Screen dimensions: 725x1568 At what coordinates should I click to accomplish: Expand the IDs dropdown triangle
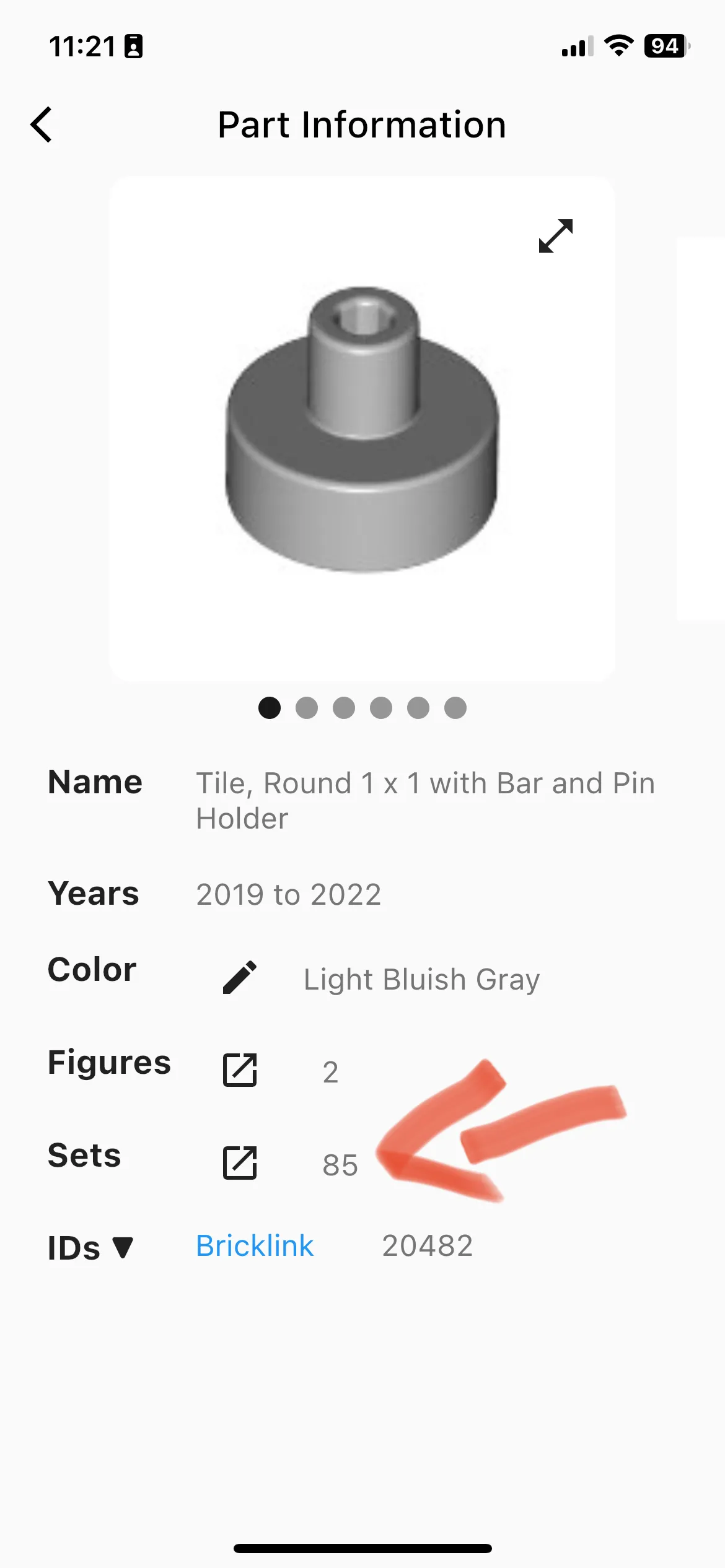pos(123,1247)
